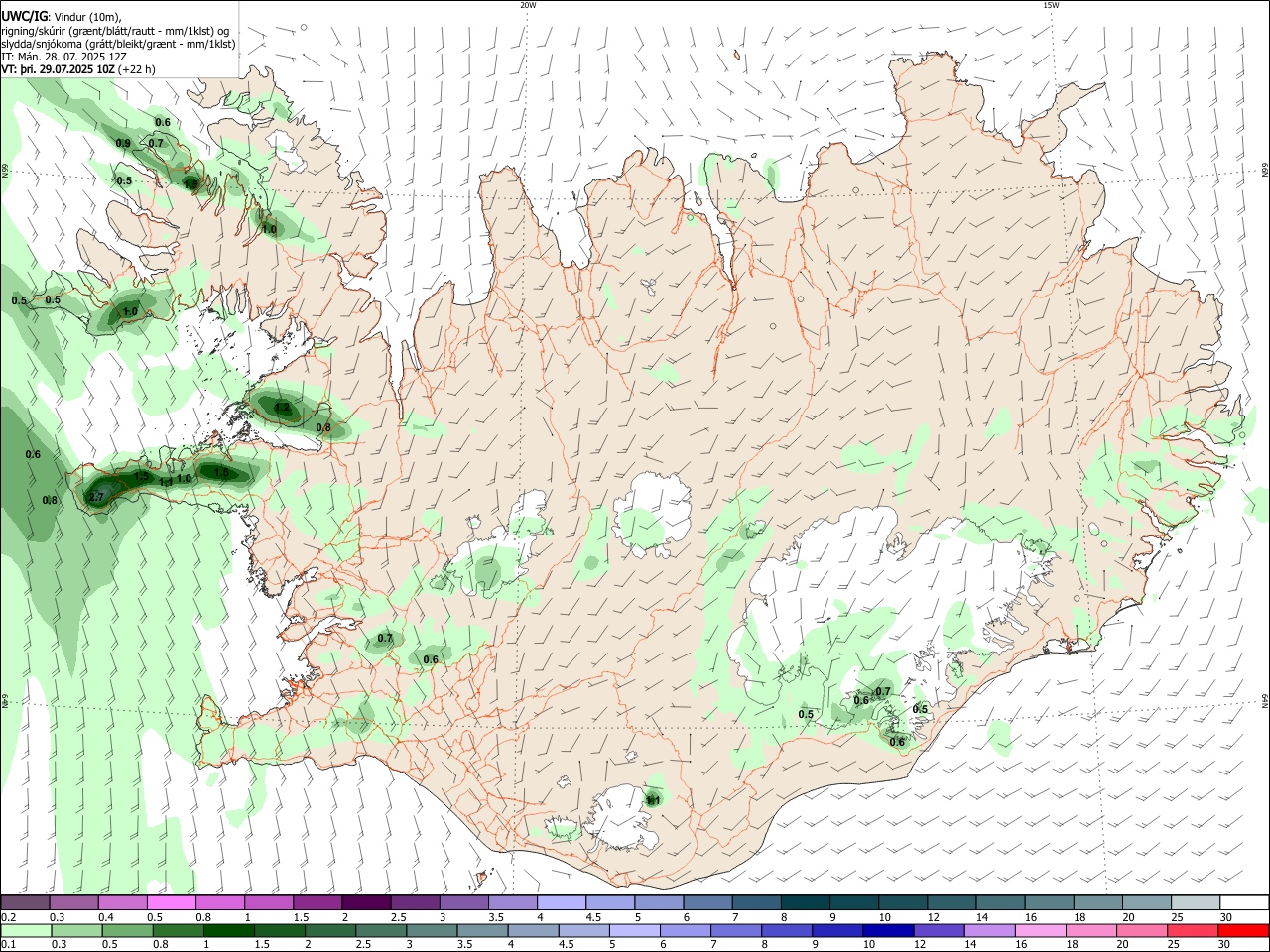Click the 0.1 value label of rain legend

(8, 944)
